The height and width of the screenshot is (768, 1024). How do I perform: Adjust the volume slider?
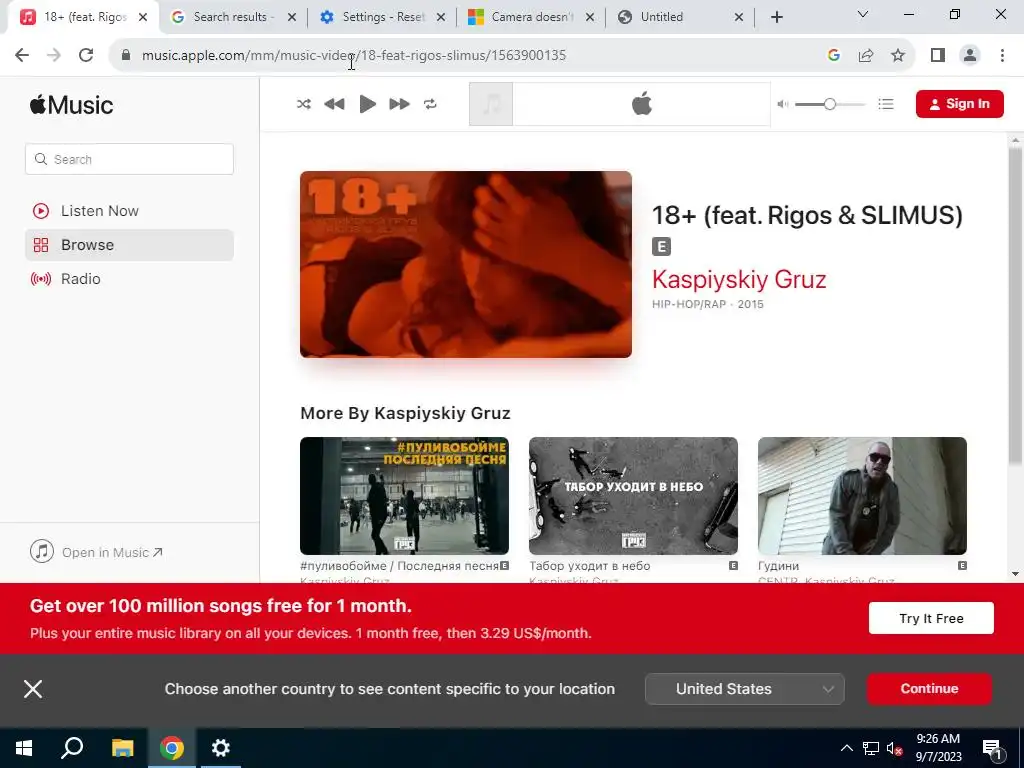pyautogui.click(x=829, y=104)
